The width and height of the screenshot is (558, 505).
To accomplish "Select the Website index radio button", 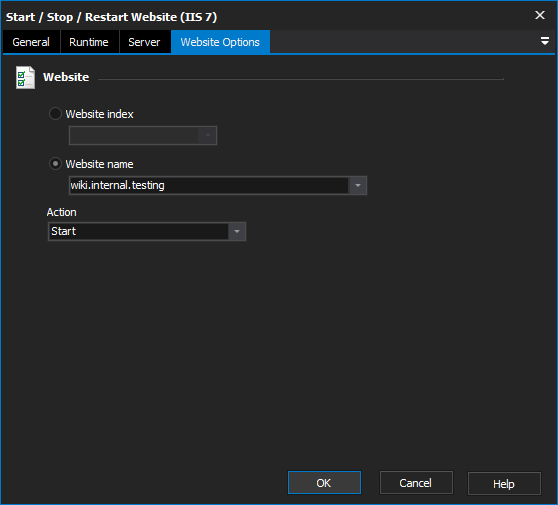I will coord(55,114).
